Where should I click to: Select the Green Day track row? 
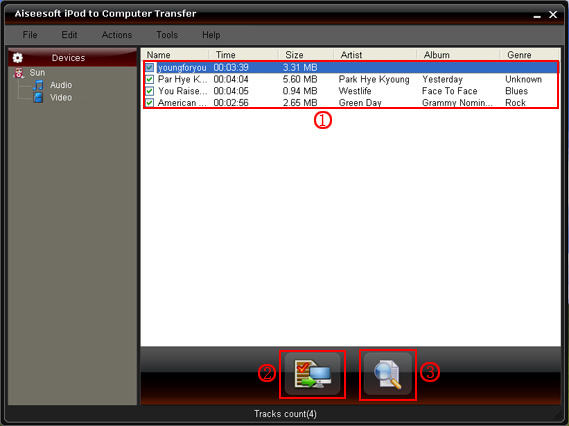[351, 103]
